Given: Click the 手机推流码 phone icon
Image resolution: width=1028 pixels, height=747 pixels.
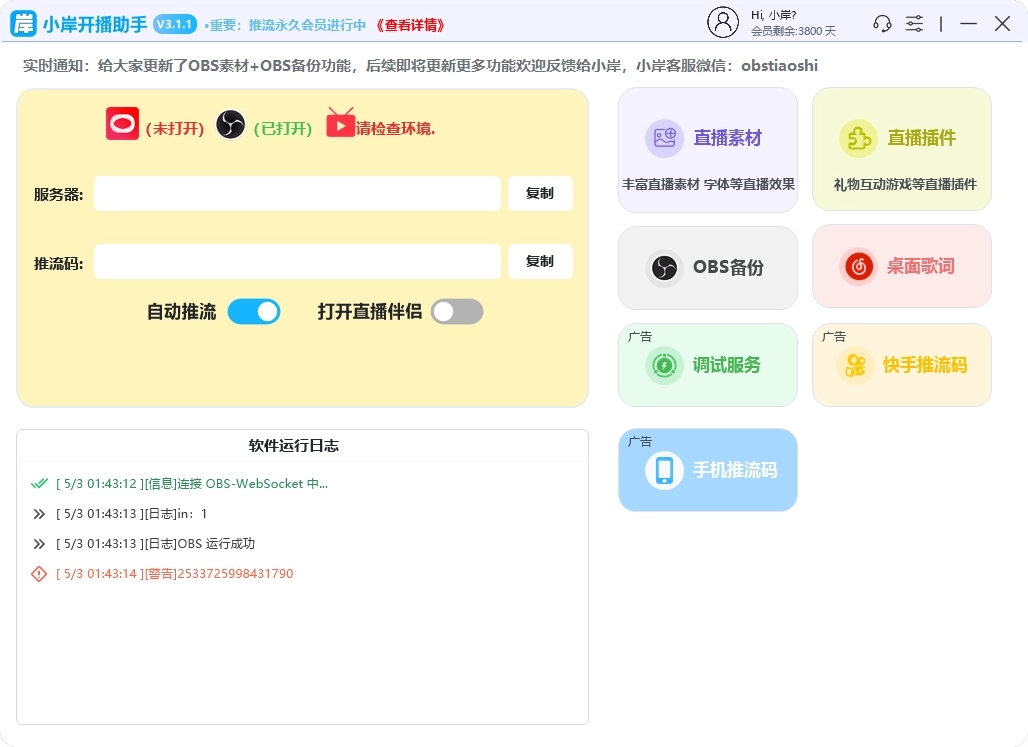Looking at the screenshot, I should (x=664, y=470).
